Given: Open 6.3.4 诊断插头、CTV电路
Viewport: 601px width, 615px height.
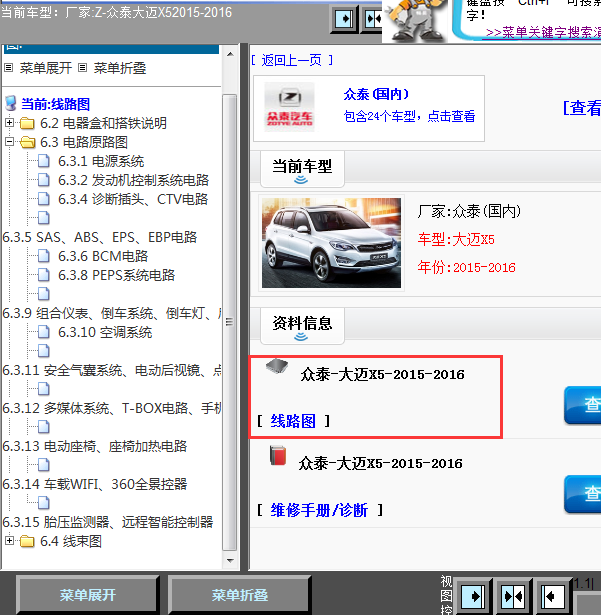Looking at the screenshot, I should [x=133, y=199].
